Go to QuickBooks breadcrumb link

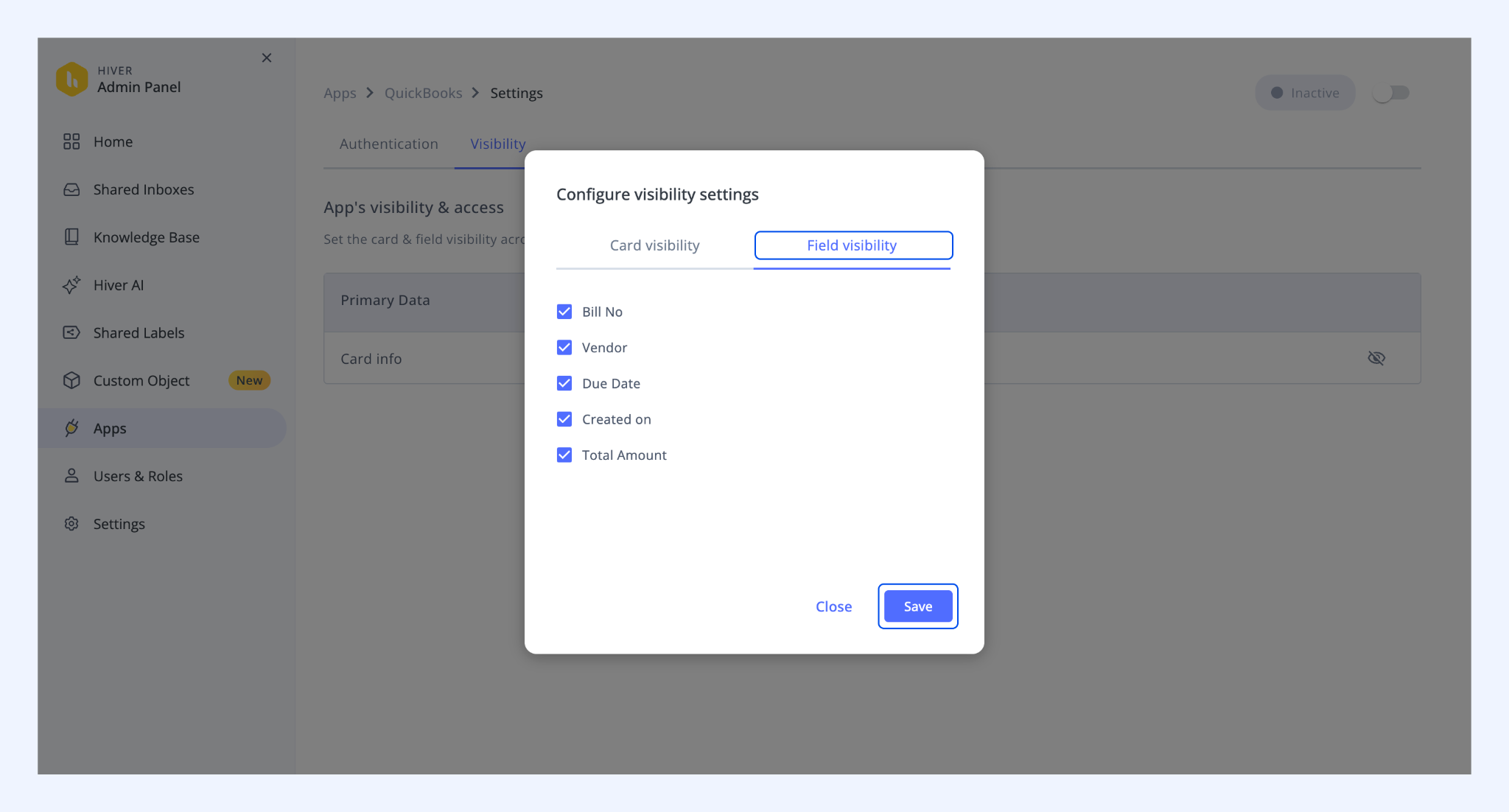(x=424, y=94)
